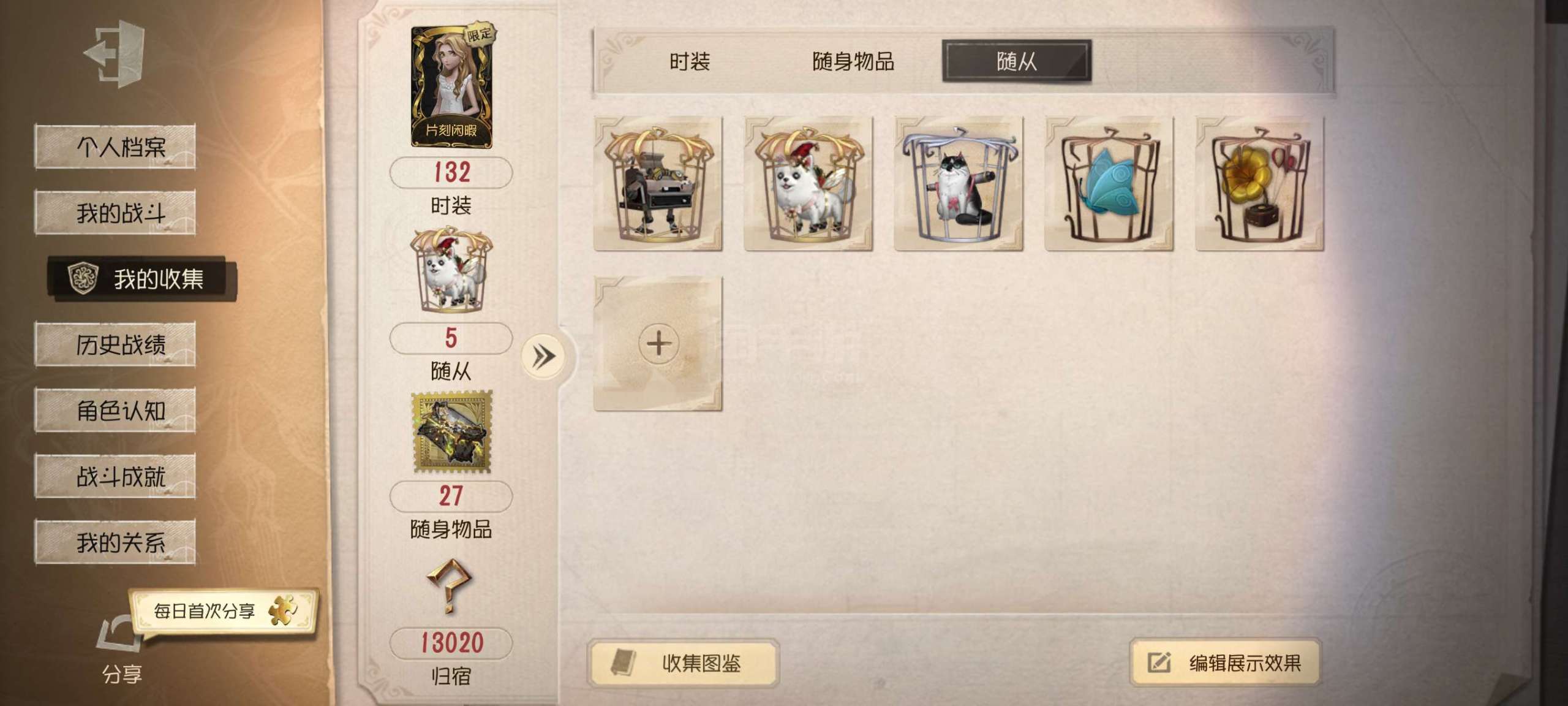1568x706 pixels.
Task: Click the 每日首次分享 puzzle banner
Action: (224, 610)
